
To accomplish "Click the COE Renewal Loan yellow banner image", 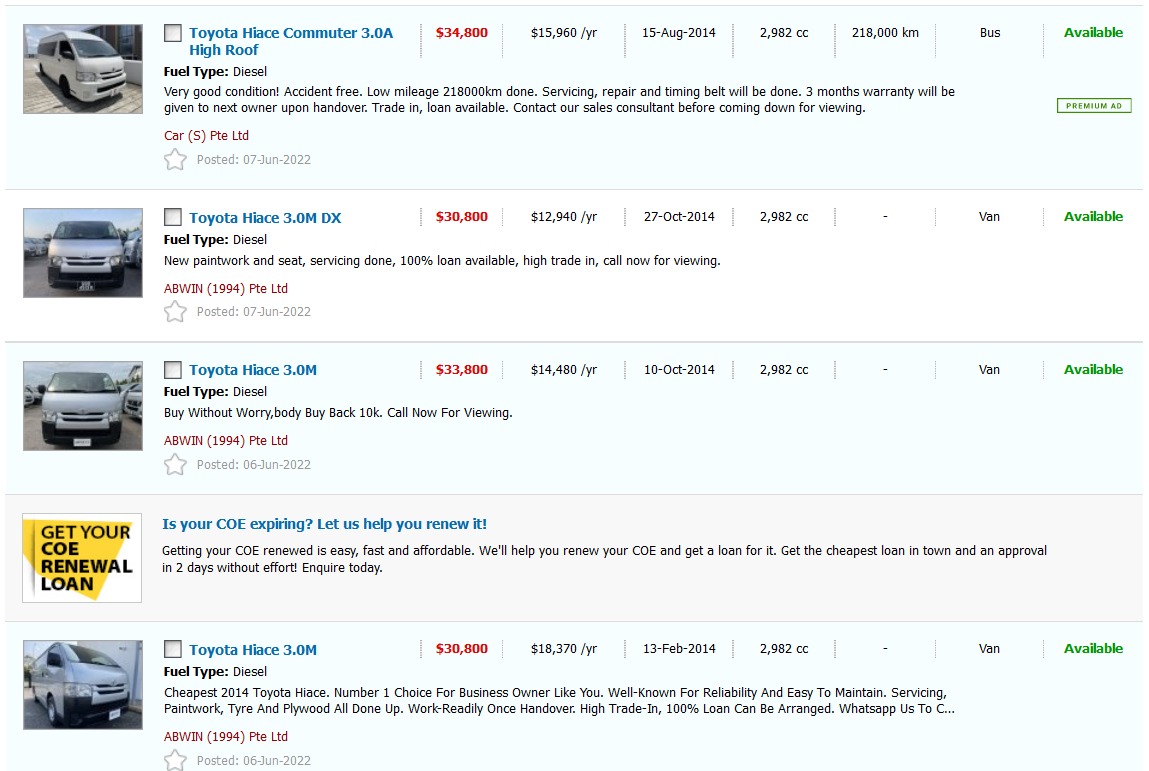I will click(82, 558).
